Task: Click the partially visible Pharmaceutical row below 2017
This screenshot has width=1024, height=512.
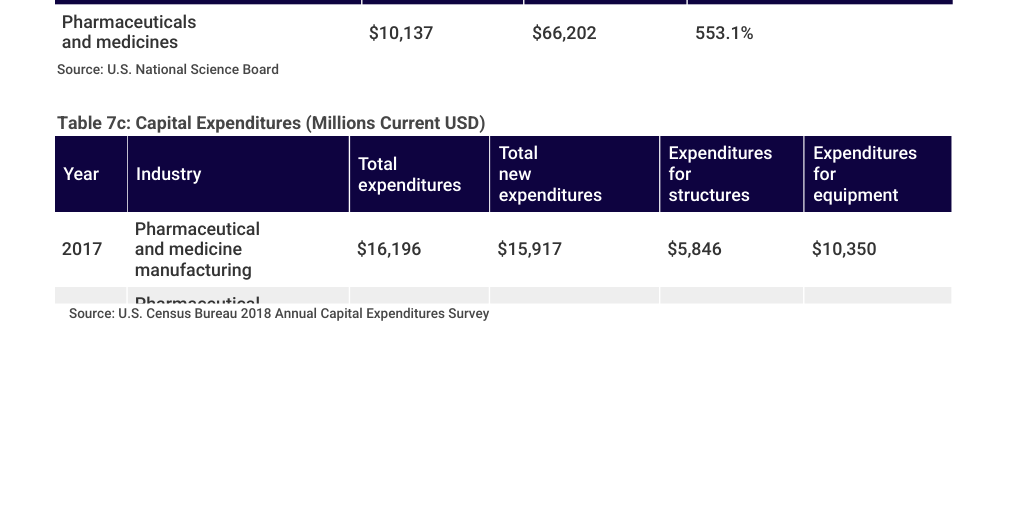Action: pos(197,299)
